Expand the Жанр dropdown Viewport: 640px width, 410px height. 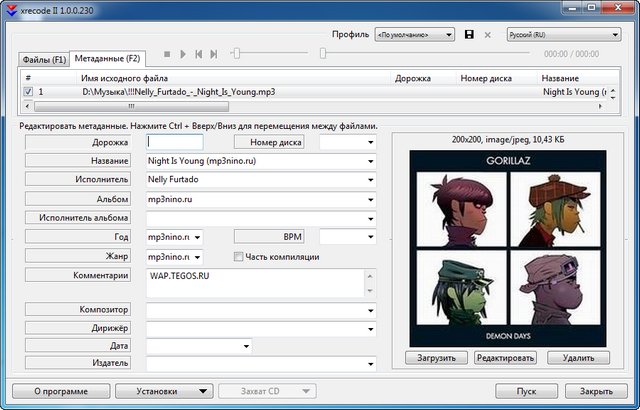(197, 256)
